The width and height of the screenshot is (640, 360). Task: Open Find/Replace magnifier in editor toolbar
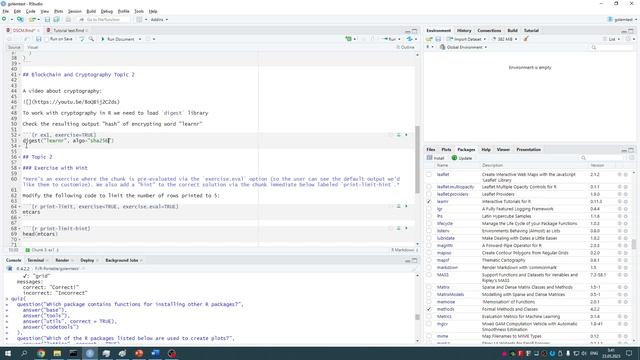pyautogui.click(x=91, y=39)
